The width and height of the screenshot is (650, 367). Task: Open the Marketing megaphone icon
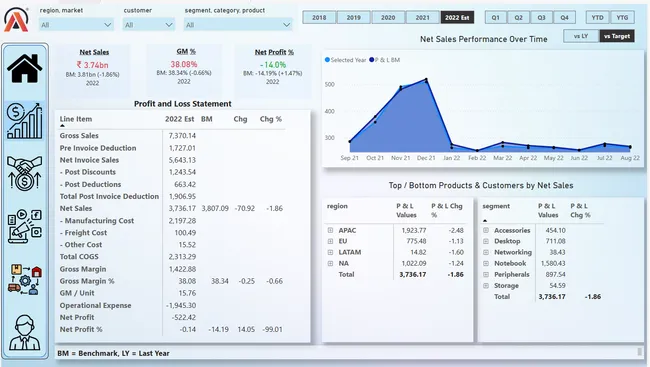pos(24,226)
